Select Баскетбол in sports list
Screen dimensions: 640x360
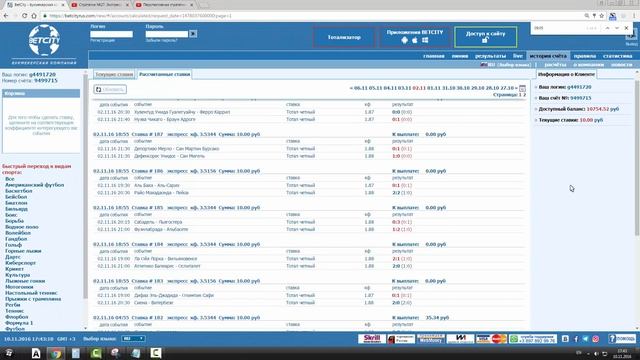click(x=18, y=191)
